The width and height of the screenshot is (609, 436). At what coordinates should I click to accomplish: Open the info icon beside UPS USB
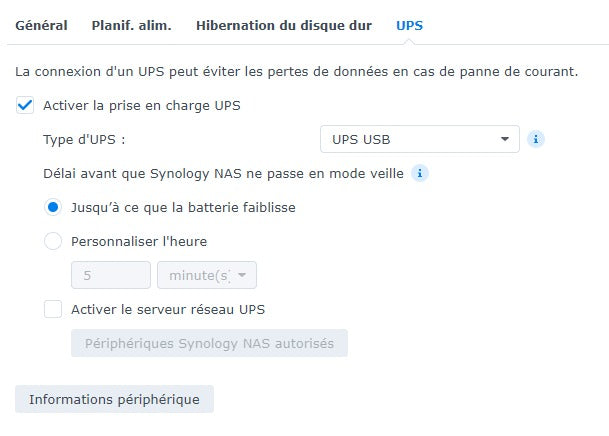(536, 139)
